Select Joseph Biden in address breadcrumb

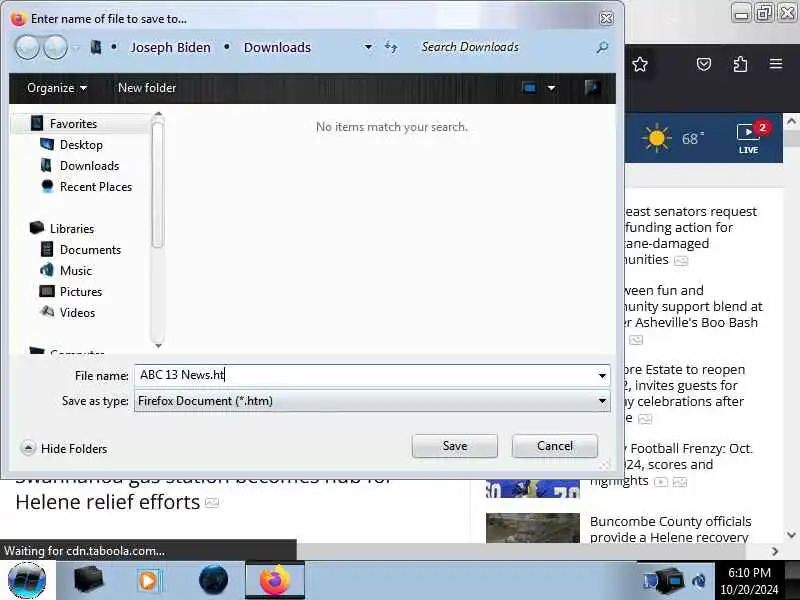point(170,47)
